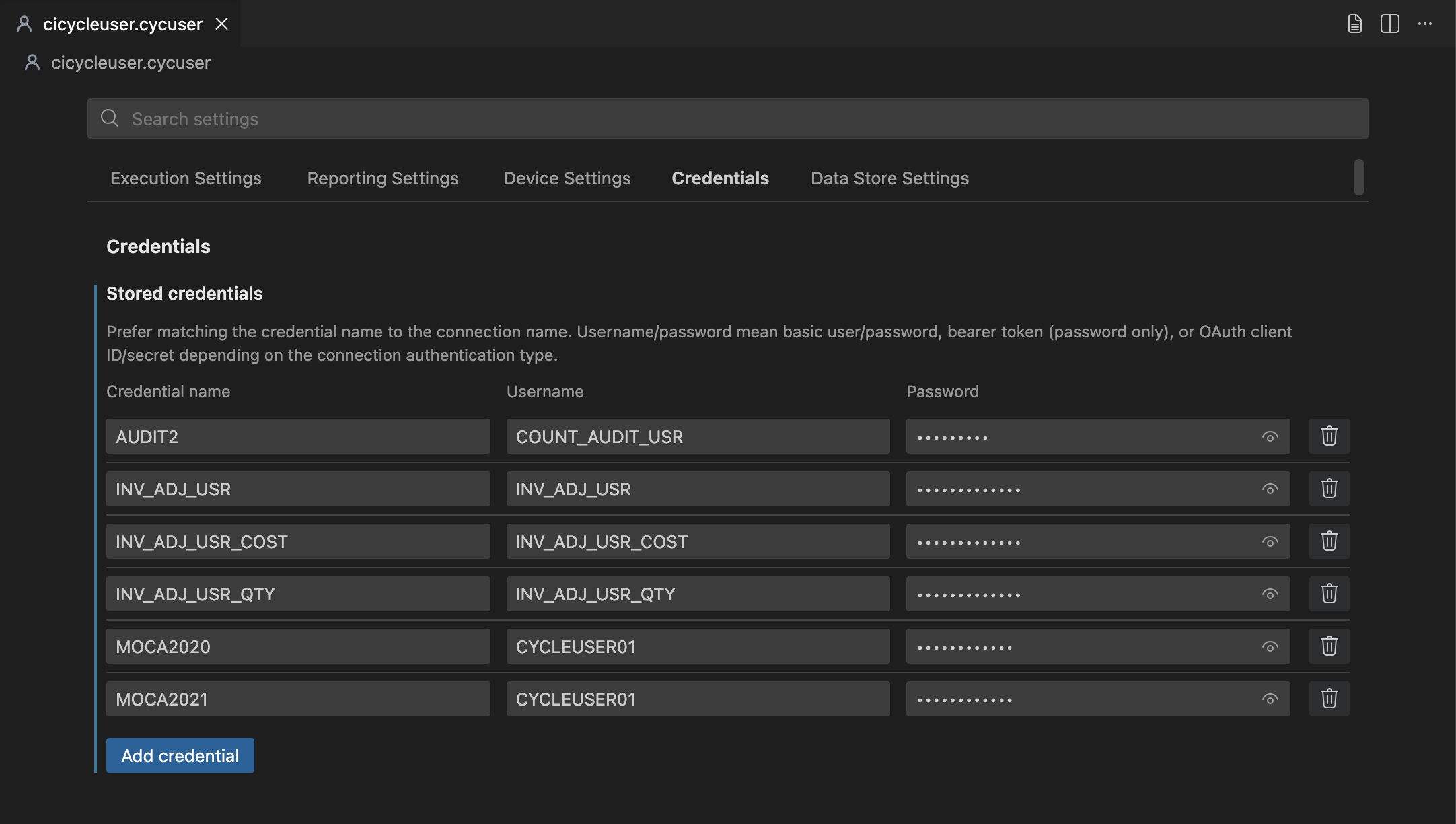Edit the INV_ADJ_USR_COST credential name field
The height and width of the screenshot is (824, 1456).
click(298, 541)
